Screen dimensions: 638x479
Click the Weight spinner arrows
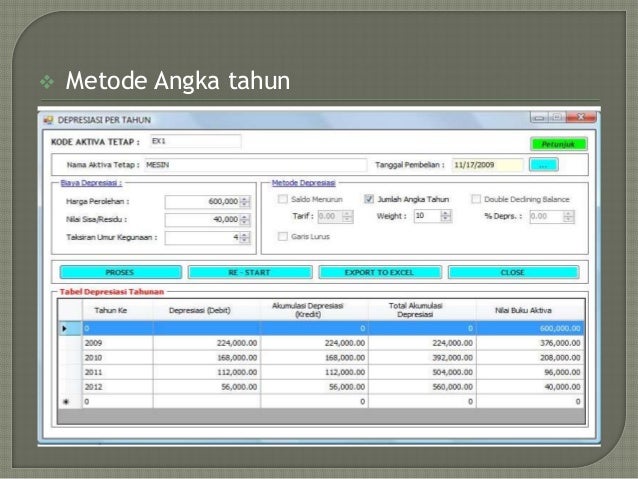coord(446,216)
